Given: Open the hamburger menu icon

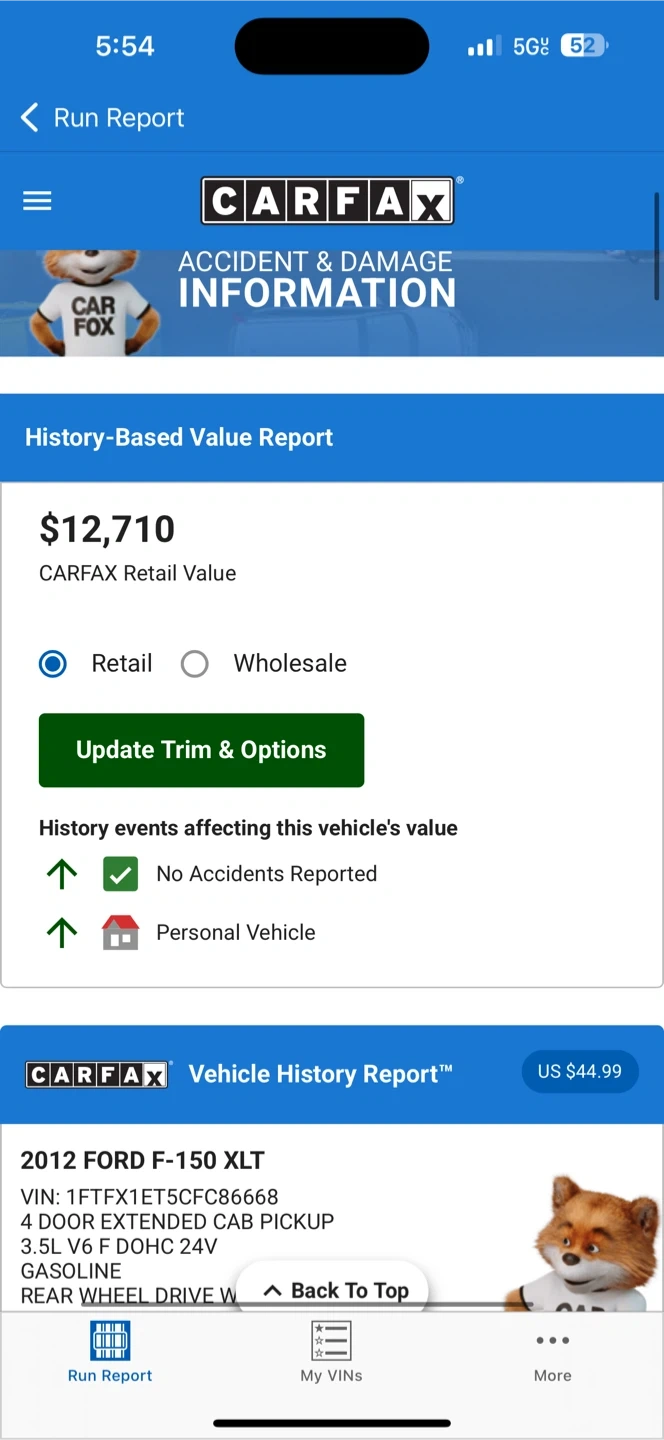Looking at the screenshot, I should [37, 201].
